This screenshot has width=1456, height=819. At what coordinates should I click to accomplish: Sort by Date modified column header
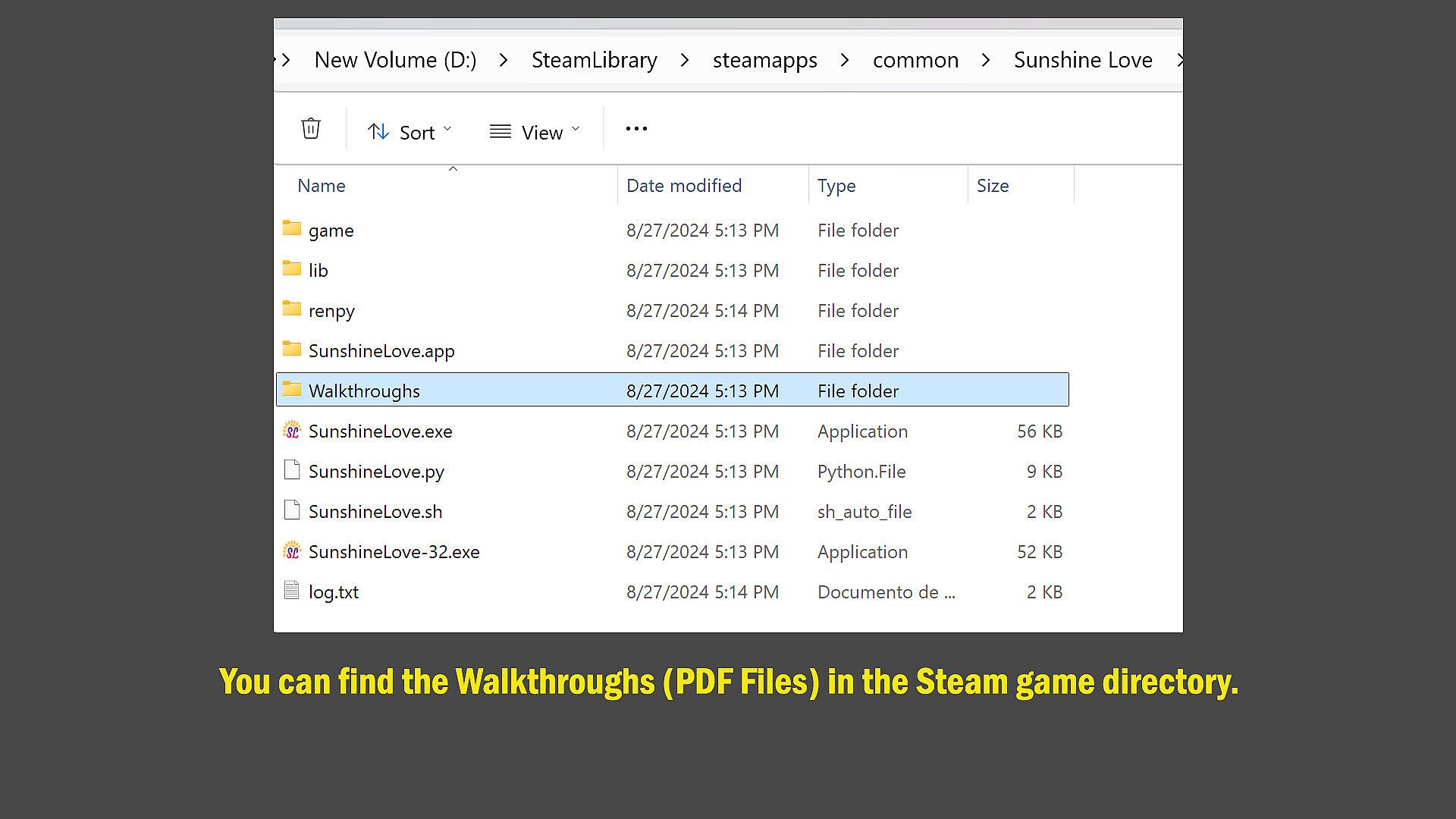point(683,186)
